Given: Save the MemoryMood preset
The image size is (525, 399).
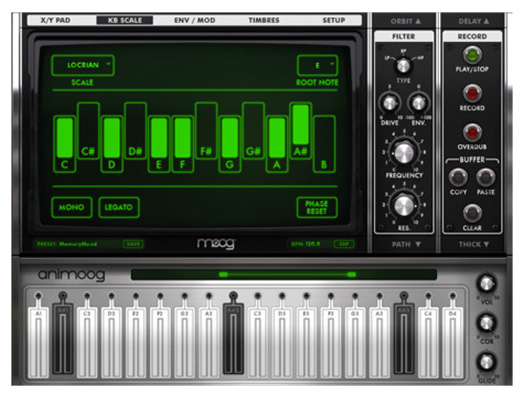Looking at the screenshot, I should (133, 244).
